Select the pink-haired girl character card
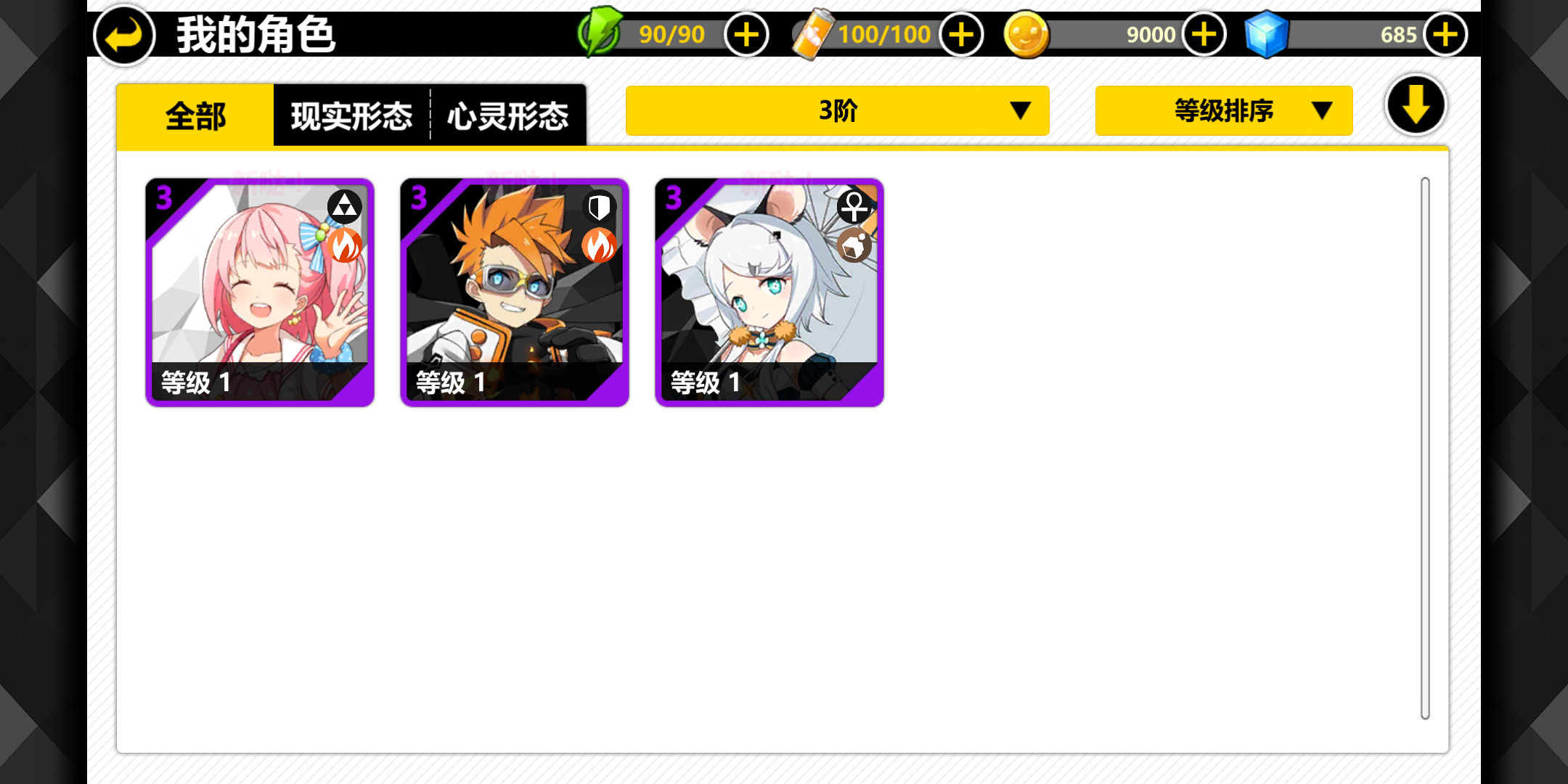This screenshot has width=1568, height=784. tap(260, 293)
